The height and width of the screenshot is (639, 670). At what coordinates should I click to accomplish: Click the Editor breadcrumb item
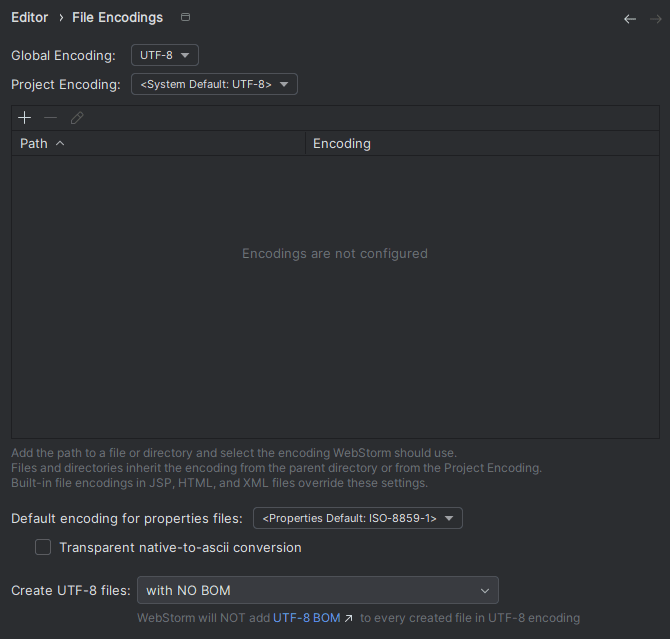click(x=29, y=18)
